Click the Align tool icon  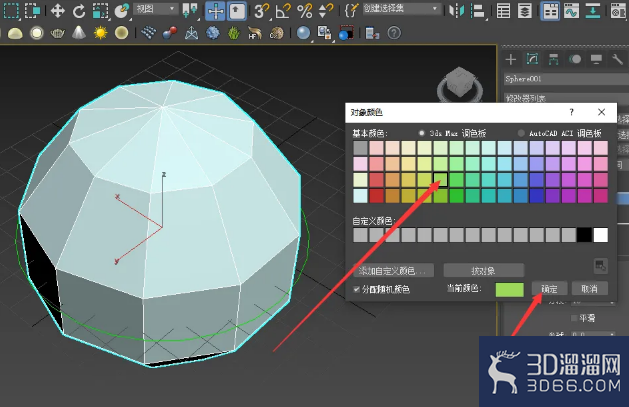[x=477, y=11]
